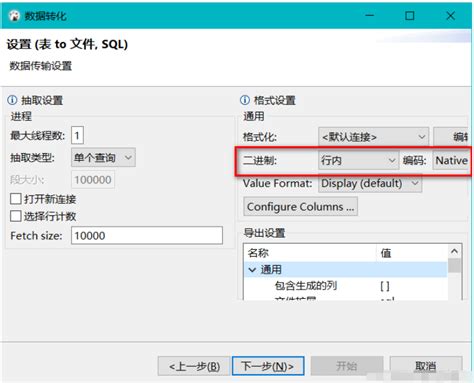The image size is (474, 383).
Task: Open the Value Format Display (default) dropdown
Action: [x=370, y=183]
